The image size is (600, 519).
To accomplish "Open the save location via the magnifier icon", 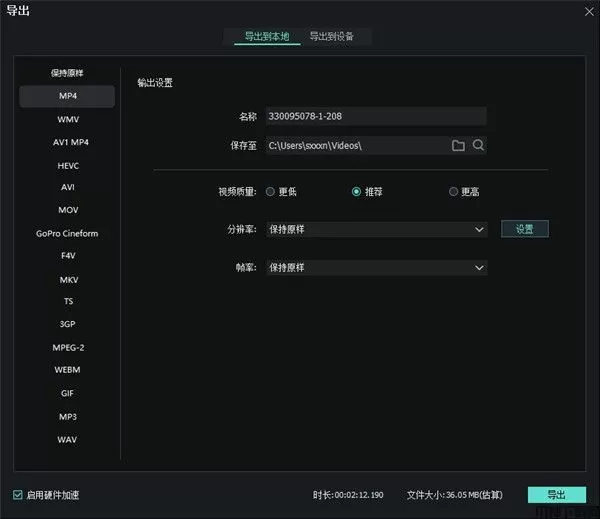I will 478,145.
